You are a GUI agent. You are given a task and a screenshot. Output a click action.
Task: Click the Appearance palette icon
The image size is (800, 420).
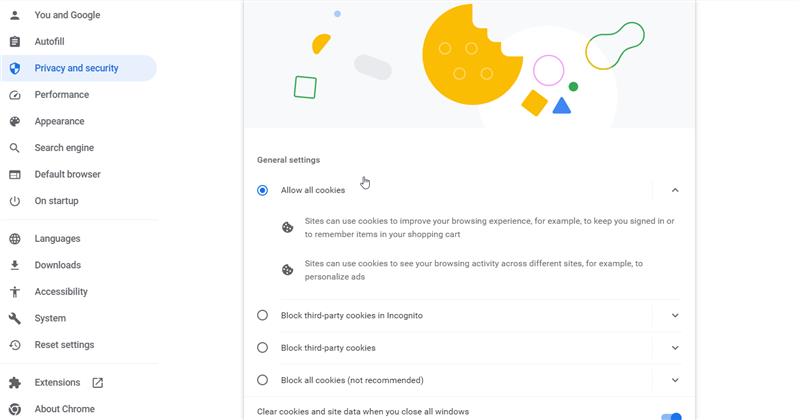pyautogui.click(x=15, y=121)
